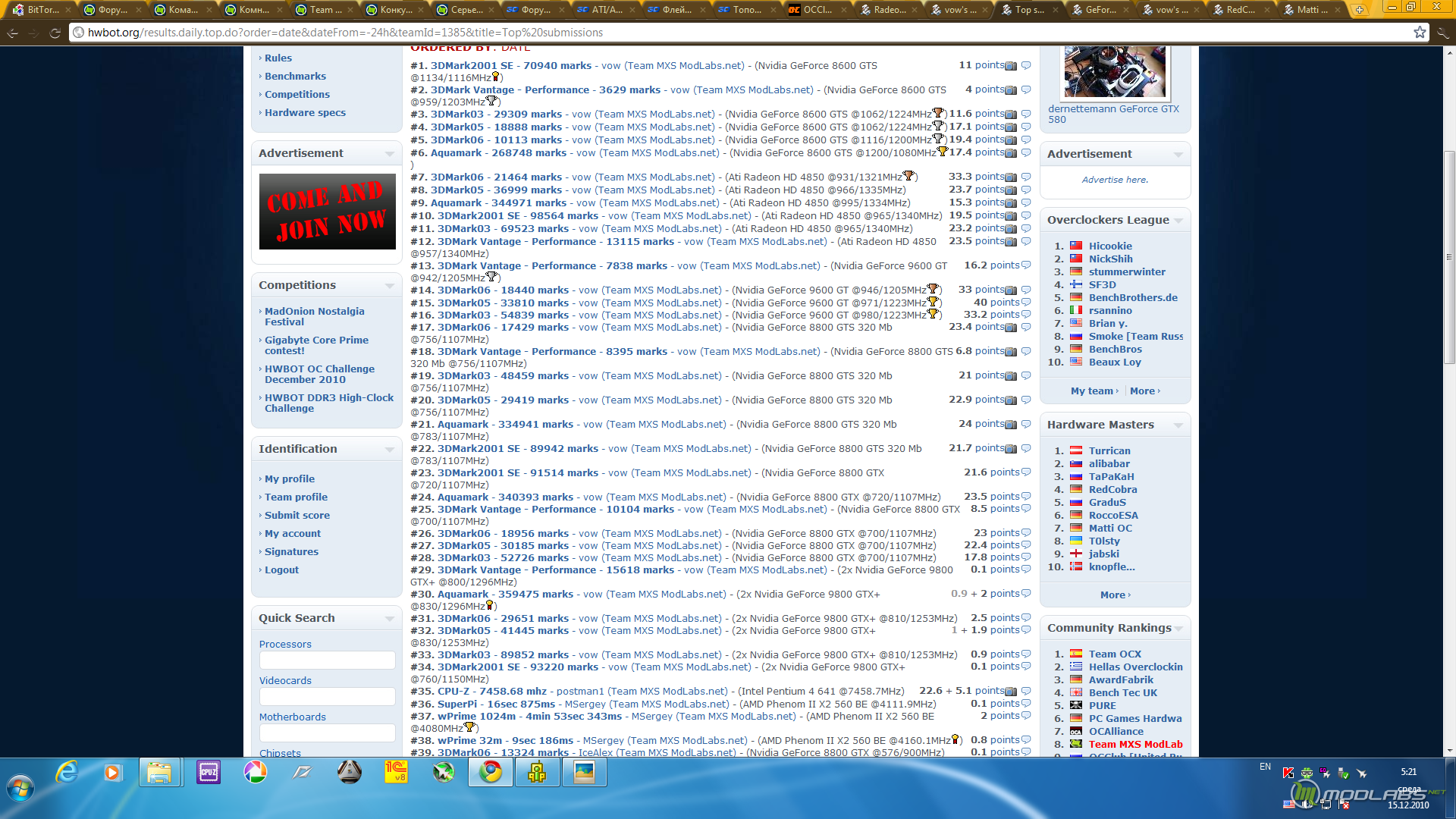Switch to the Radeo... browser tab
Viewport: 1456px width, 819px height.
pyautogui.click(x=889, y=10)
